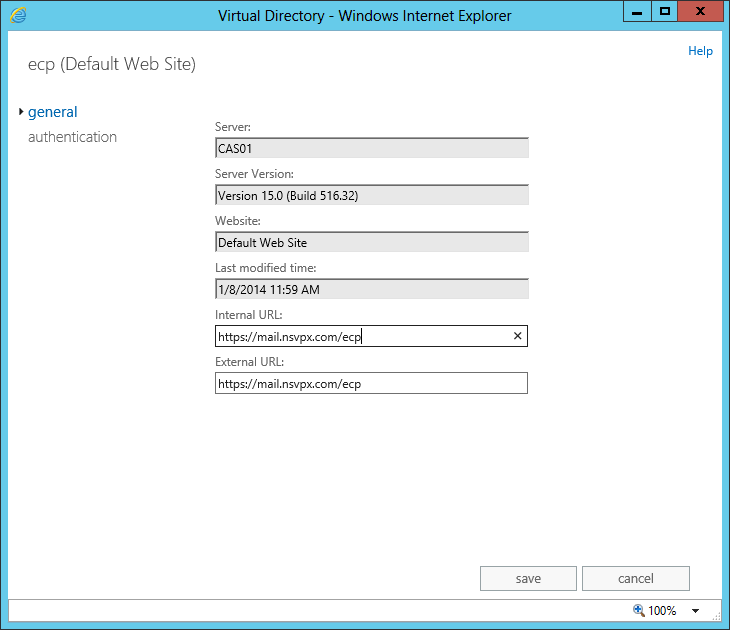Minimize the Virtual Directory window
The image size is (730, 630).
(636, 12)
